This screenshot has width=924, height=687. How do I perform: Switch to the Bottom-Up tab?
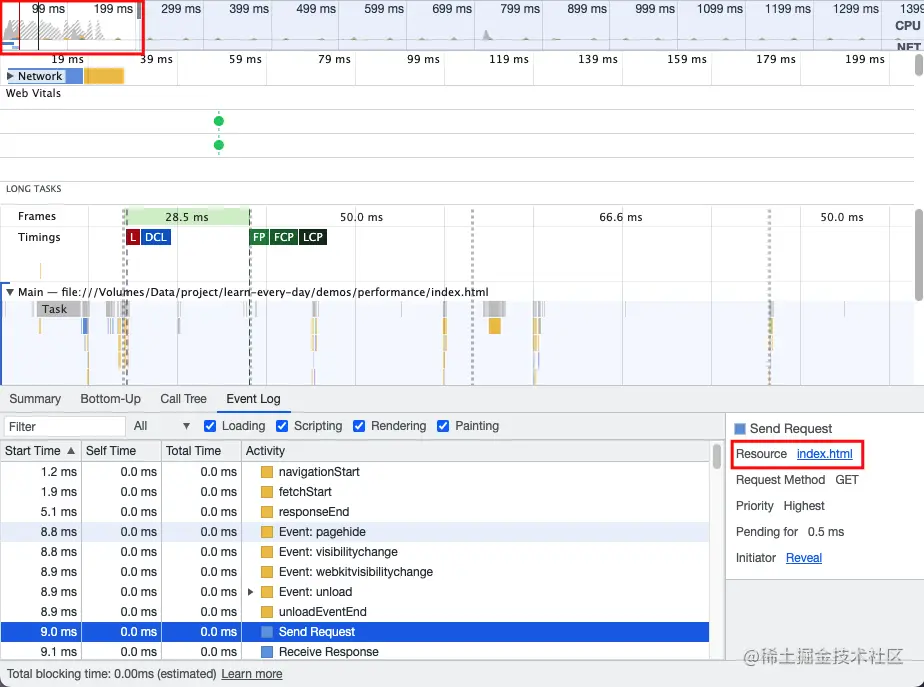point(110,399)
